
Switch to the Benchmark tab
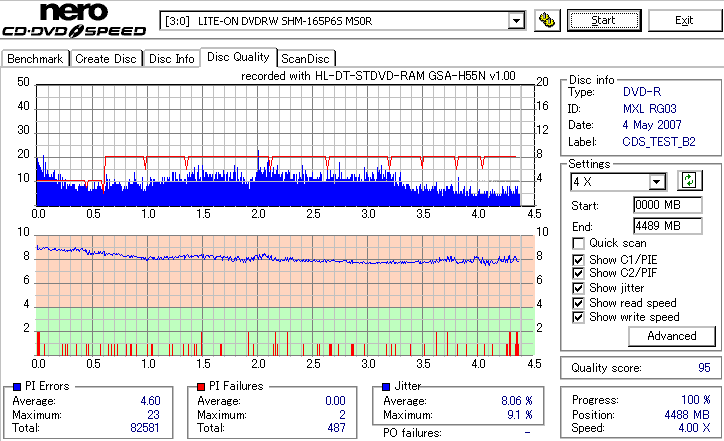point(35,59)
